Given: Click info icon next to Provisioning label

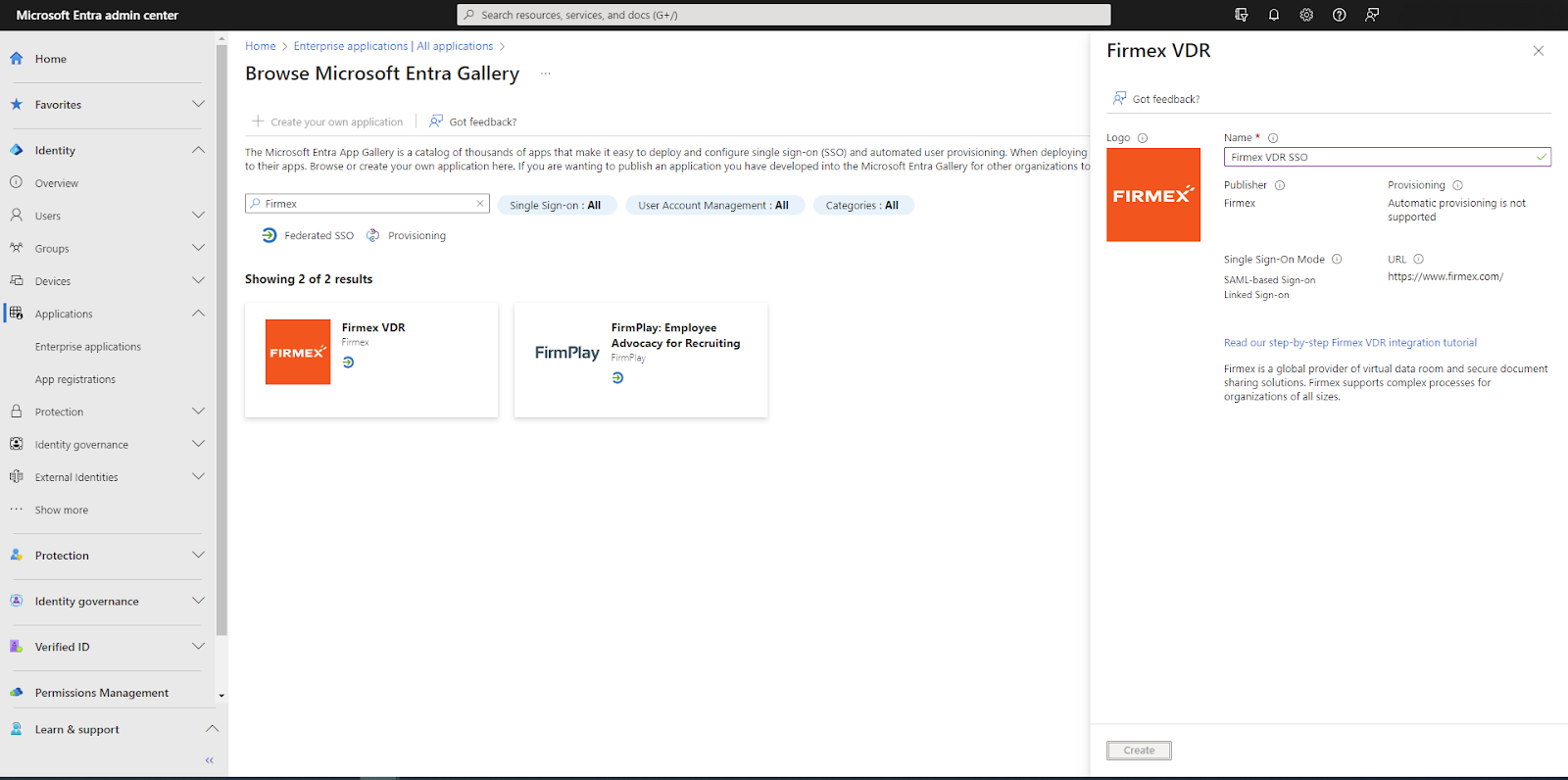Looking at the screenshot, I should (1458, 185).
